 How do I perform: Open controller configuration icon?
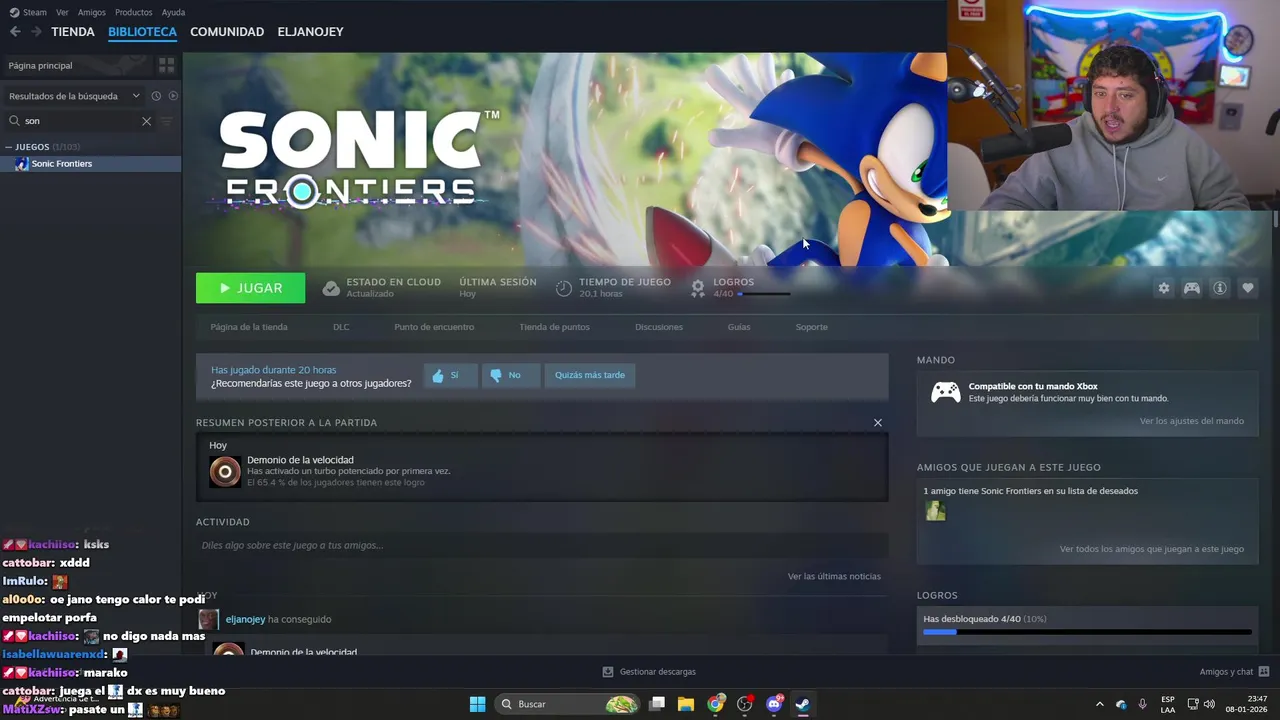tap(1192, 288)
